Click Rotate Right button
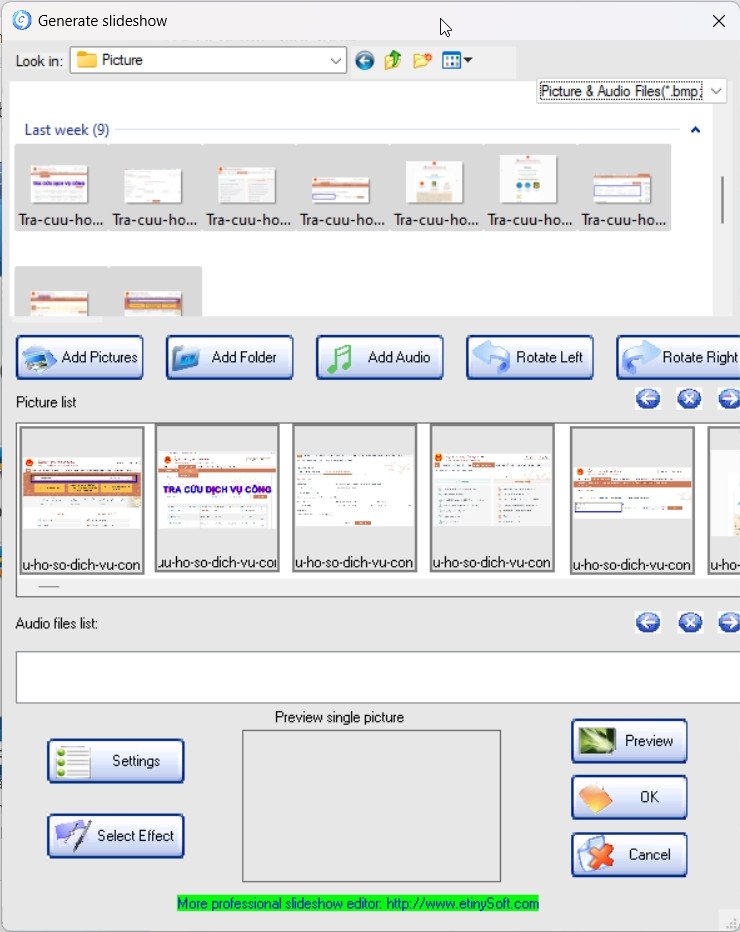Viewport: 740px width, 932px height. 678,357
